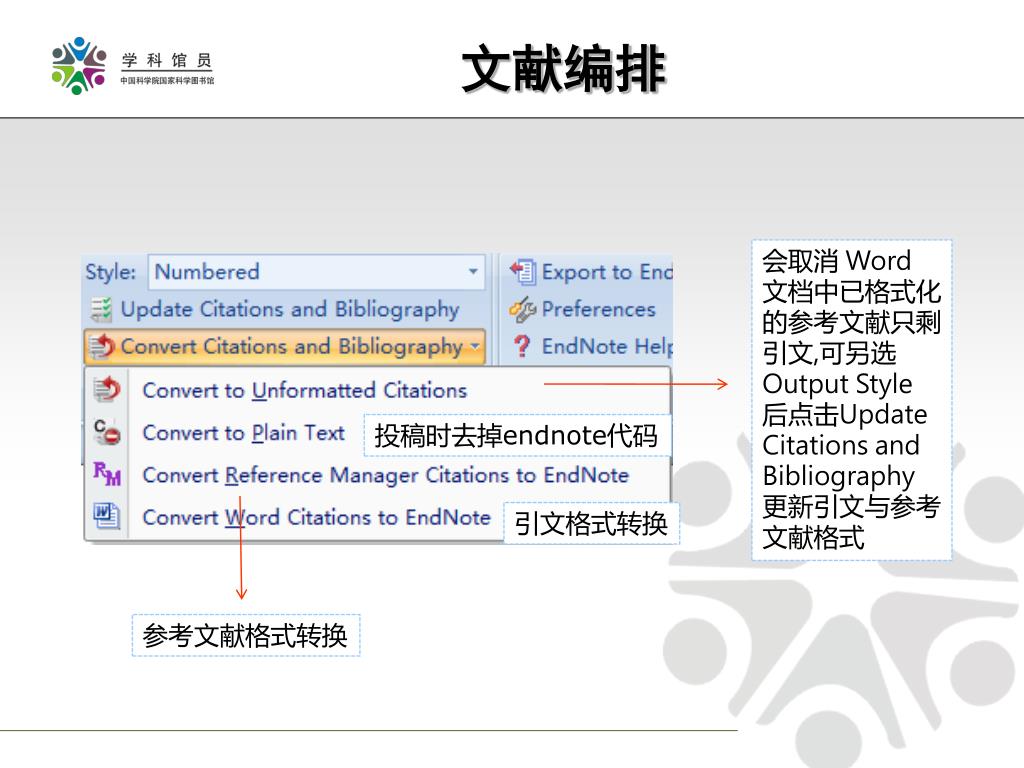
Task: Click the Preferences wrench icon
Action: [522, 310]
